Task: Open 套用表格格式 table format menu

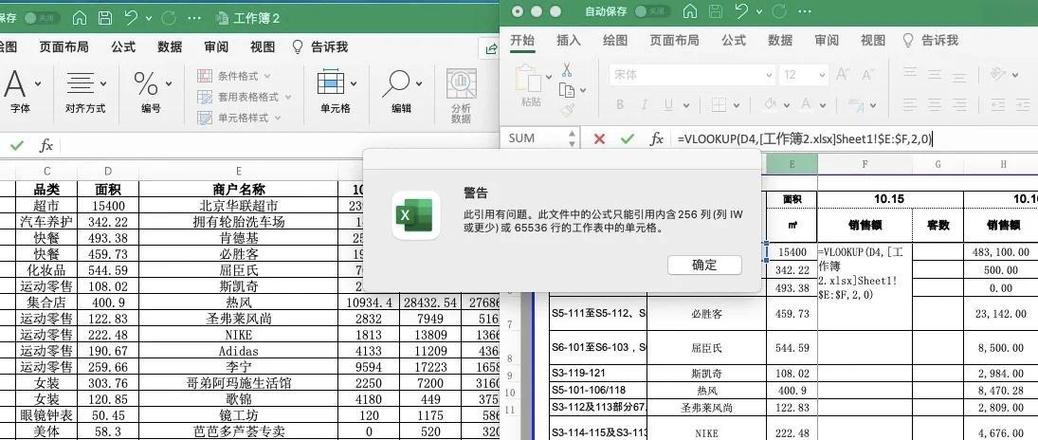Action: click(245, 97)
